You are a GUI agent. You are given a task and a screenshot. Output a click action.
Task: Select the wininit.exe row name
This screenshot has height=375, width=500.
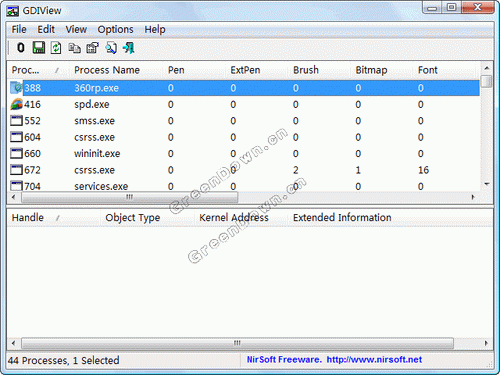click(x=97, y=154)
